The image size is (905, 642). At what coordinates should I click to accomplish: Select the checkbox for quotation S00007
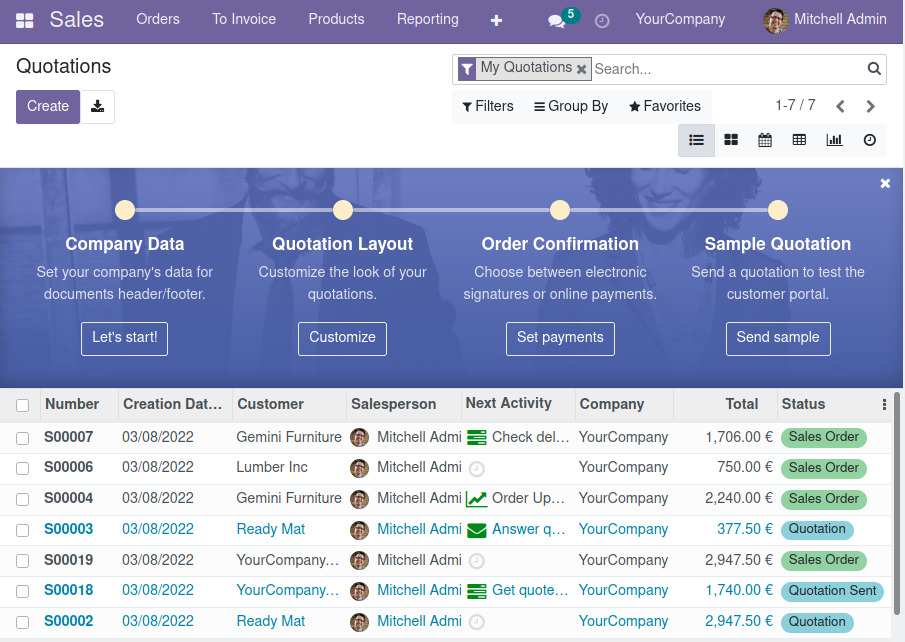point(22,437)
